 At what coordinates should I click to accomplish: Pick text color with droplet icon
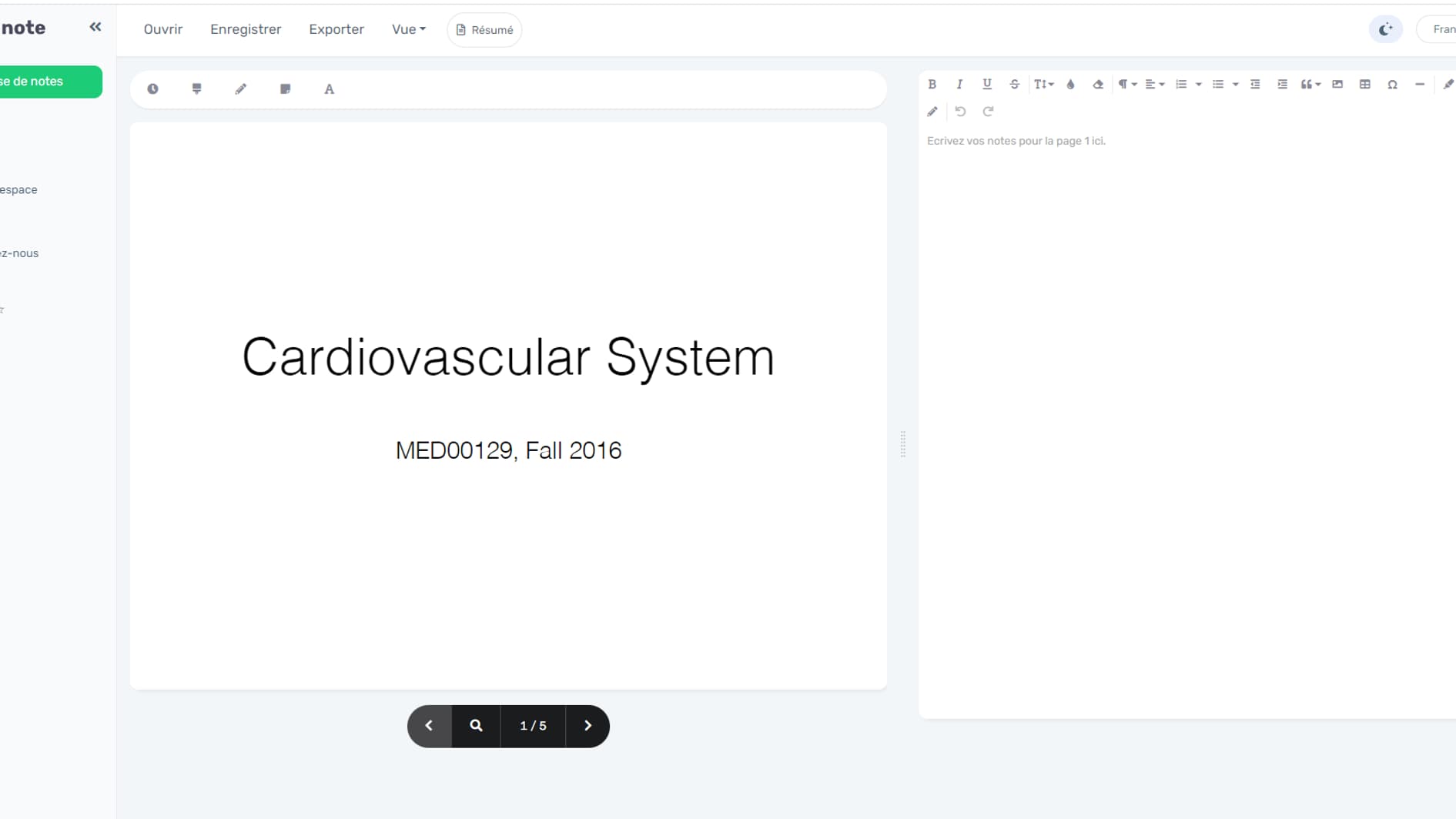coord(1070,85)
